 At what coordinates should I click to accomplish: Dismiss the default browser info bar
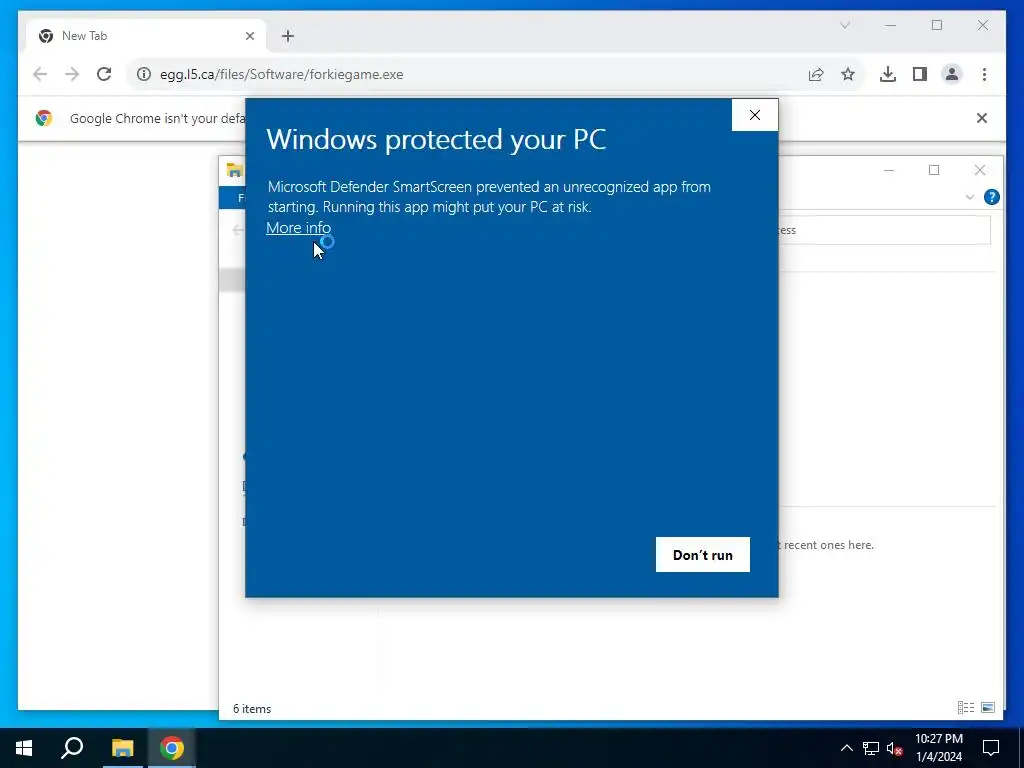[981, 118]
